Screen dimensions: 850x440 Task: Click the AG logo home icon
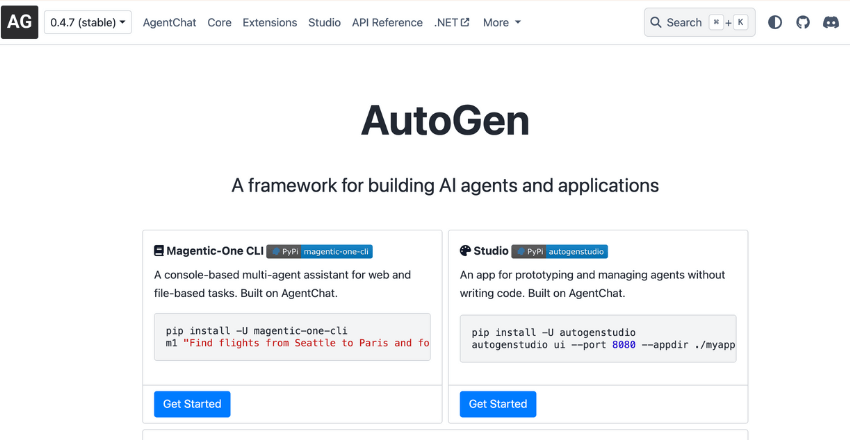(x=20, y=22)
